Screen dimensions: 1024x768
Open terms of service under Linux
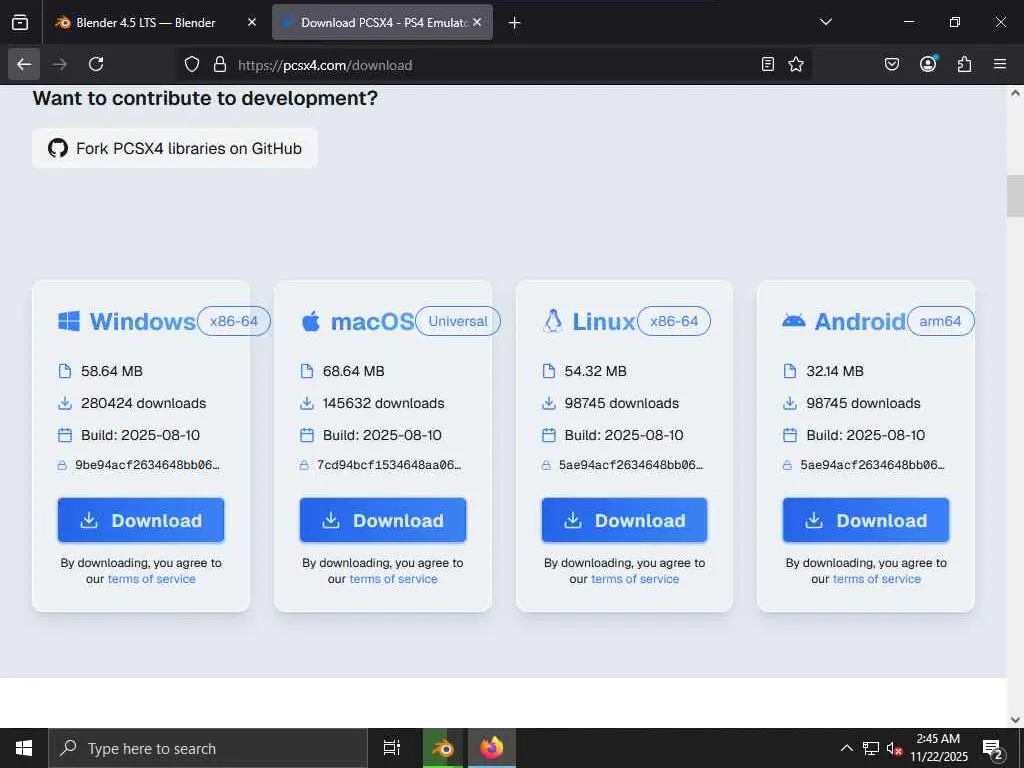(635, 579)
